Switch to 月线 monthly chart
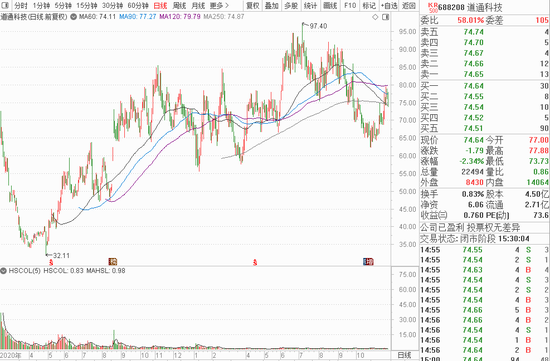This screenshot has height=361, width=550. (x=198, y=6)
